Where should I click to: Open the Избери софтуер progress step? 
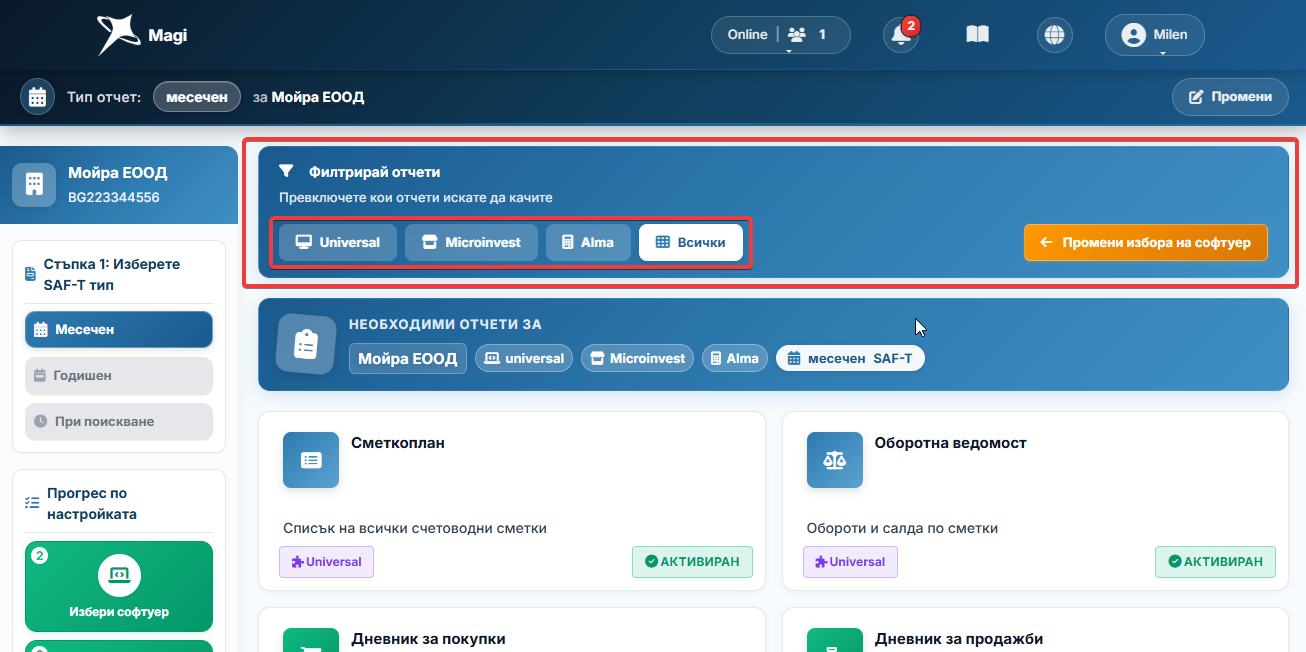[119, 586]
